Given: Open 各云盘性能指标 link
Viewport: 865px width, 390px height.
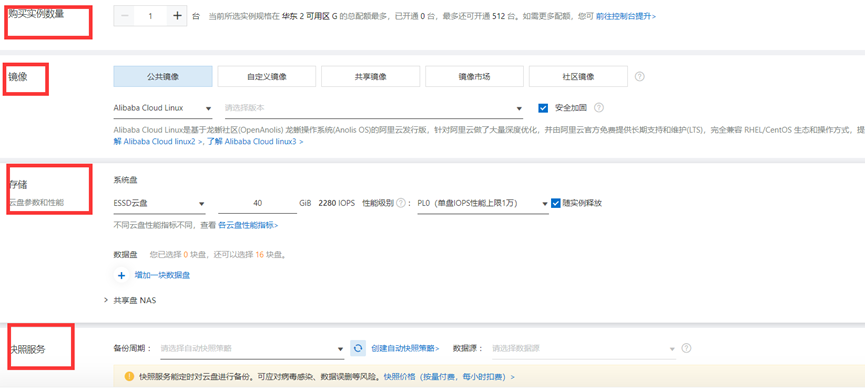Looking at the screenshot, I should [x=248, y=225].
